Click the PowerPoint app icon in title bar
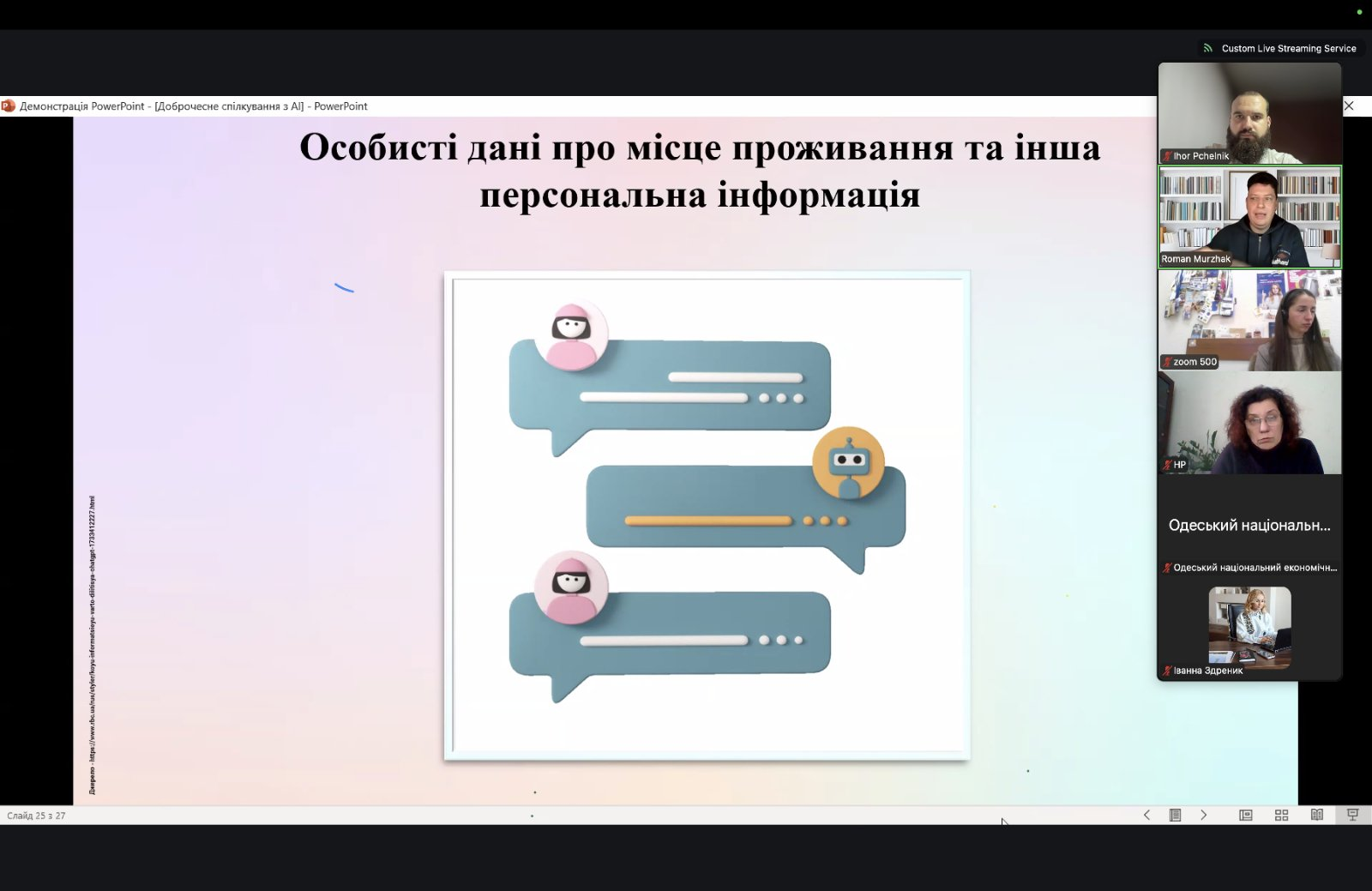 pos(9,106)
